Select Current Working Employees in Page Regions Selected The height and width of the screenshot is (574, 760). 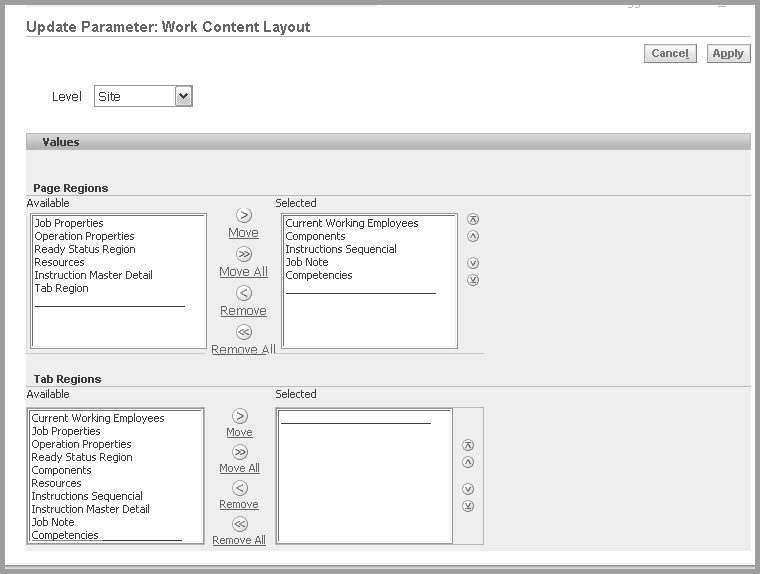[352, 223]
